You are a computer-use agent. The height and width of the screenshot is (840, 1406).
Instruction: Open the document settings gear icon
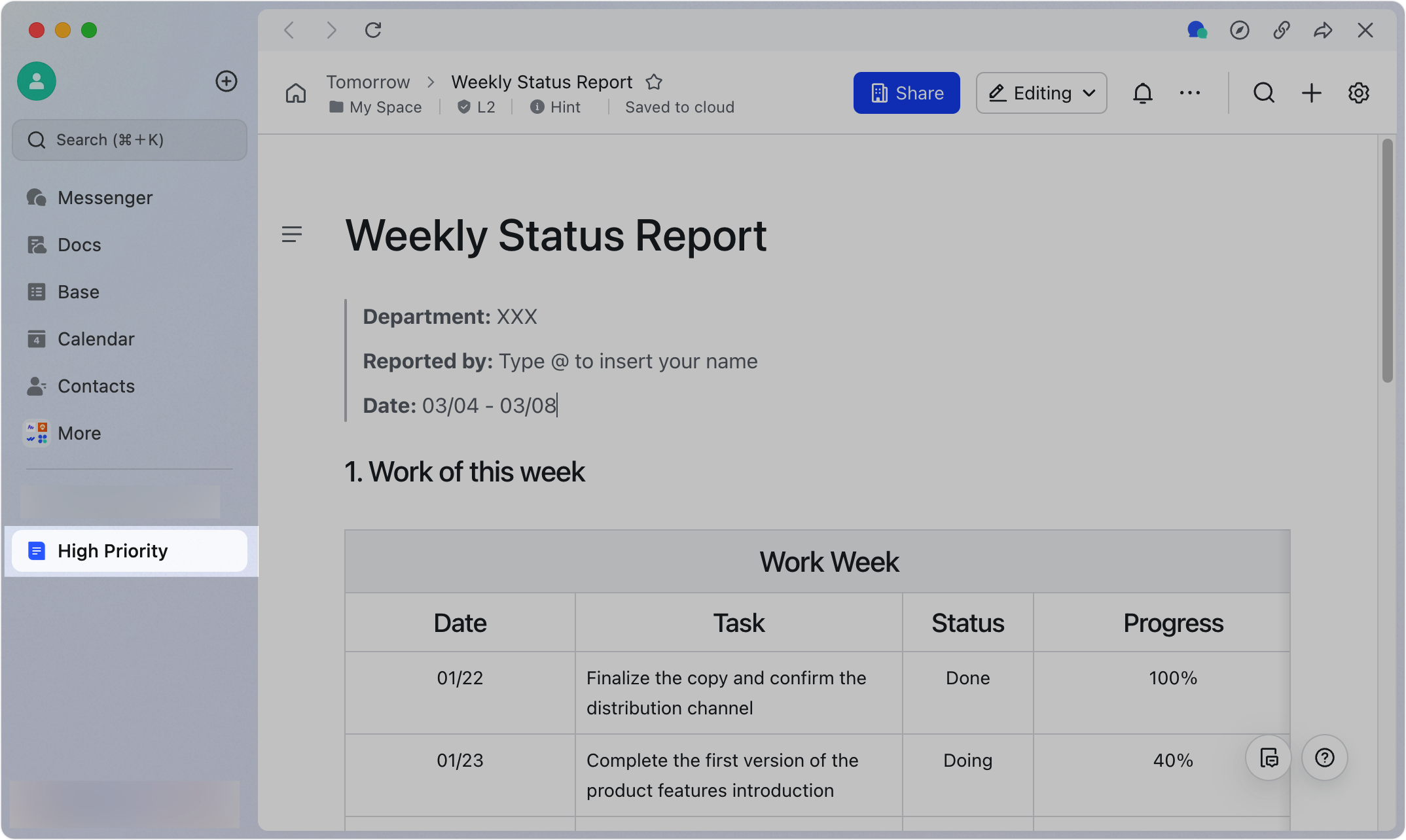1359,94
